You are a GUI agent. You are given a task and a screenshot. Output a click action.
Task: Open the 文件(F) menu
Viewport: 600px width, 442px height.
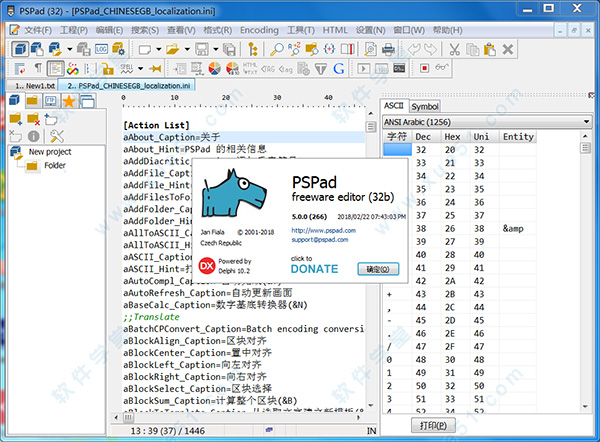pyautogui.click(x=38, y=30)
